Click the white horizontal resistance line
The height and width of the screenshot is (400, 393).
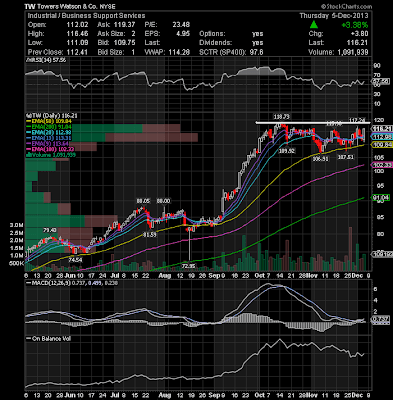click(313, 123)
